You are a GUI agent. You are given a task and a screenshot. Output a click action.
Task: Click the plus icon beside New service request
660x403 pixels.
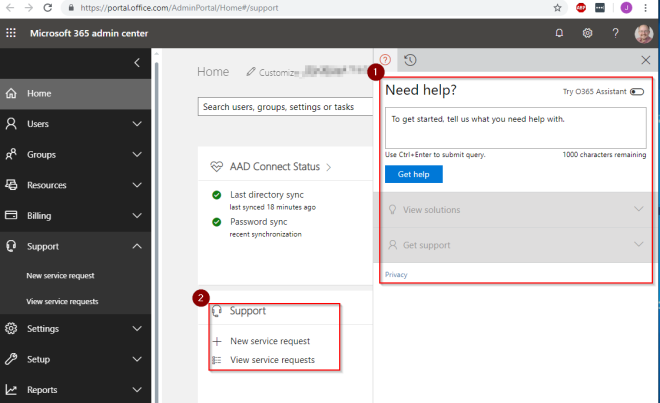click(217, 341)
